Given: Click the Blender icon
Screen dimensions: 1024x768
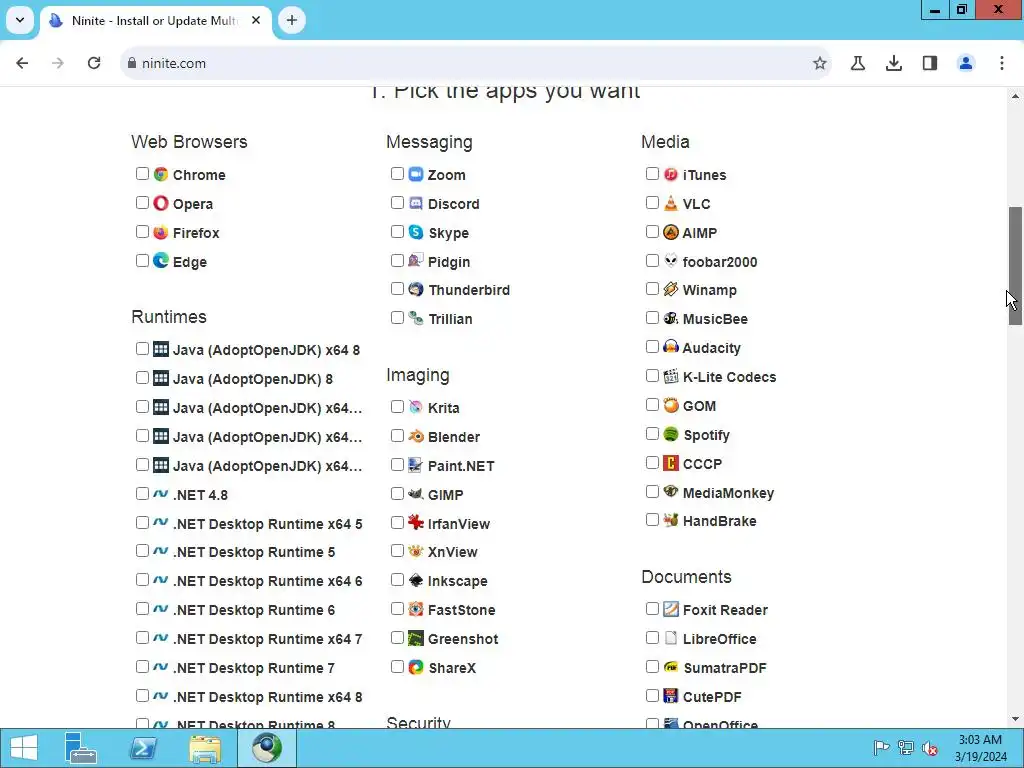Looking at the screenshot, I should [x=416, y=436].
